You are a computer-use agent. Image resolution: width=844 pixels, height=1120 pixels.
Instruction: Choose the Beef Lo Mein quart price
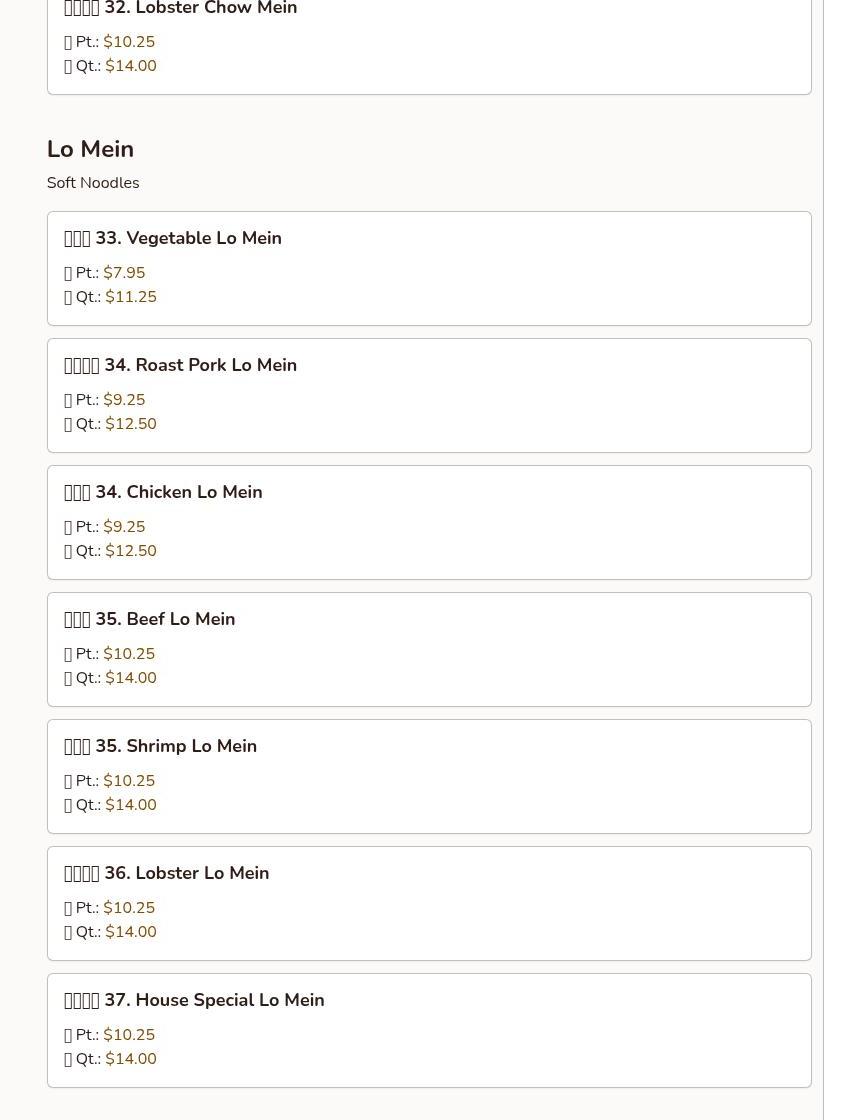point(131,678)
